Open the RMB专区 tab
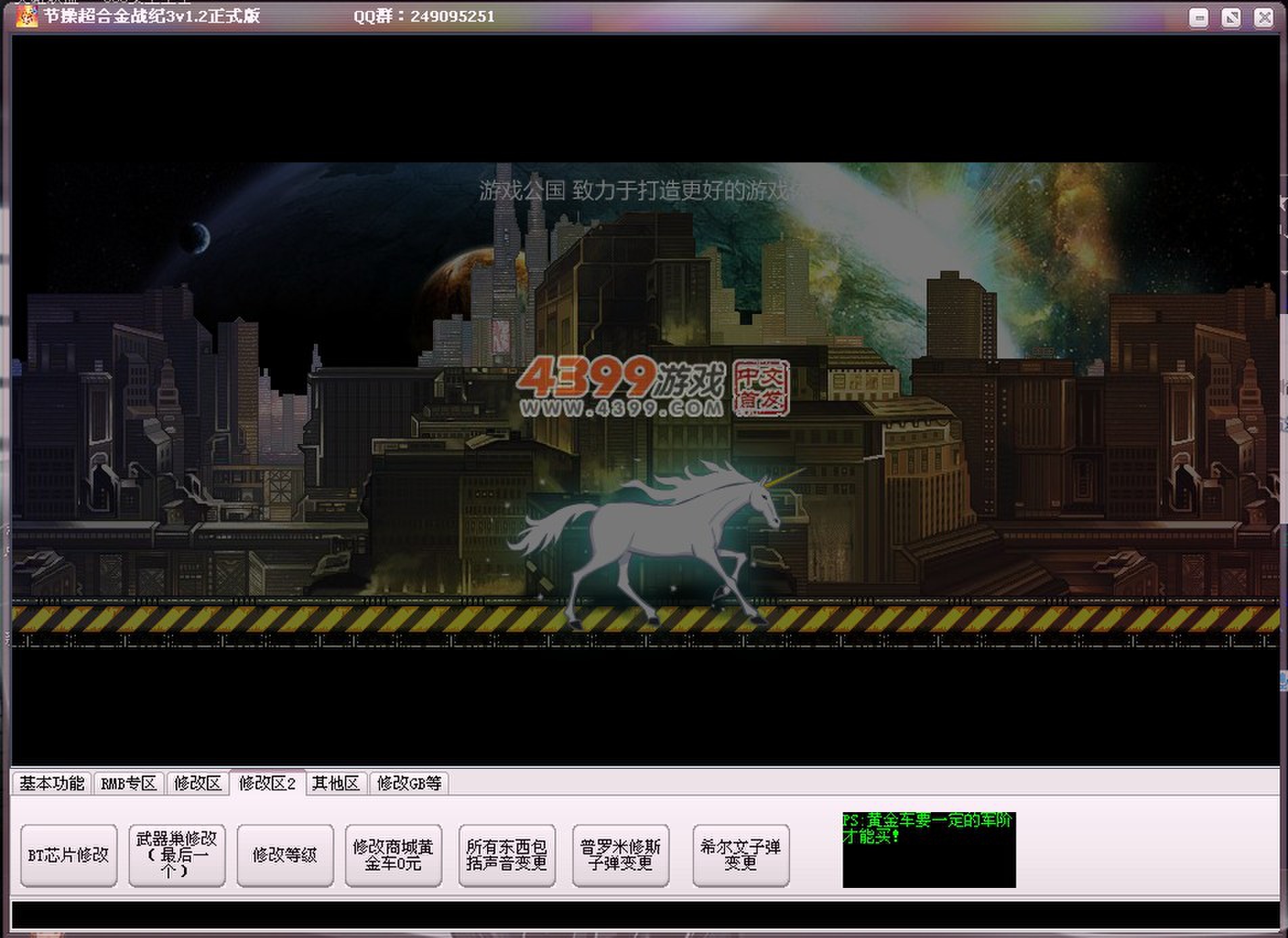 (x=129, y=783)
